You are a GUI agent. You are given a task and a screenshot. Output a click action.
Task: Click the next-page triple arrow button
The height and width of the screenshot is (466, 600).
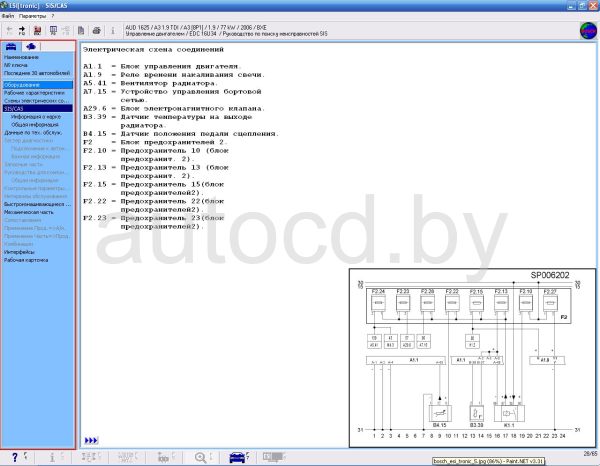(x=91, y=440)
